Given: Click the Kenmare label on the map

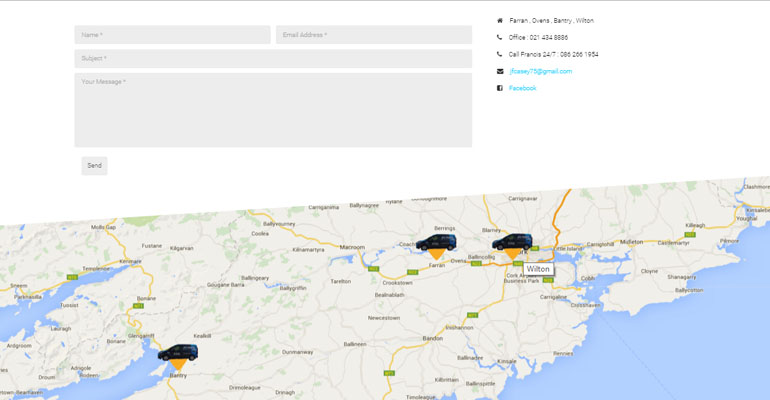Looking at the screenshot, I should pyautogui.click(x=130, y=262).
